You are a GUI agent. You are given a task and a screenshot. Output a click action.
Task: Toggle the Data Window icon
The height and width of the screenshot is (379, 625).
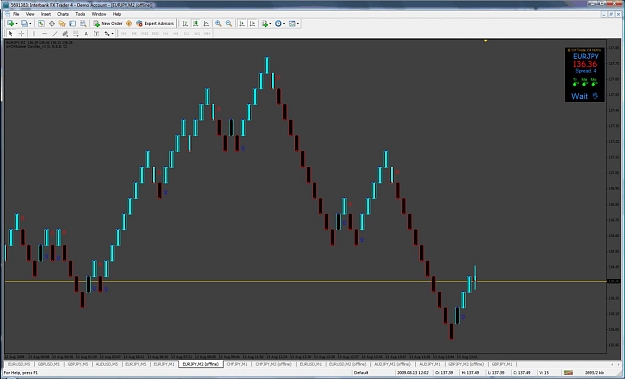tap(51, 24)
